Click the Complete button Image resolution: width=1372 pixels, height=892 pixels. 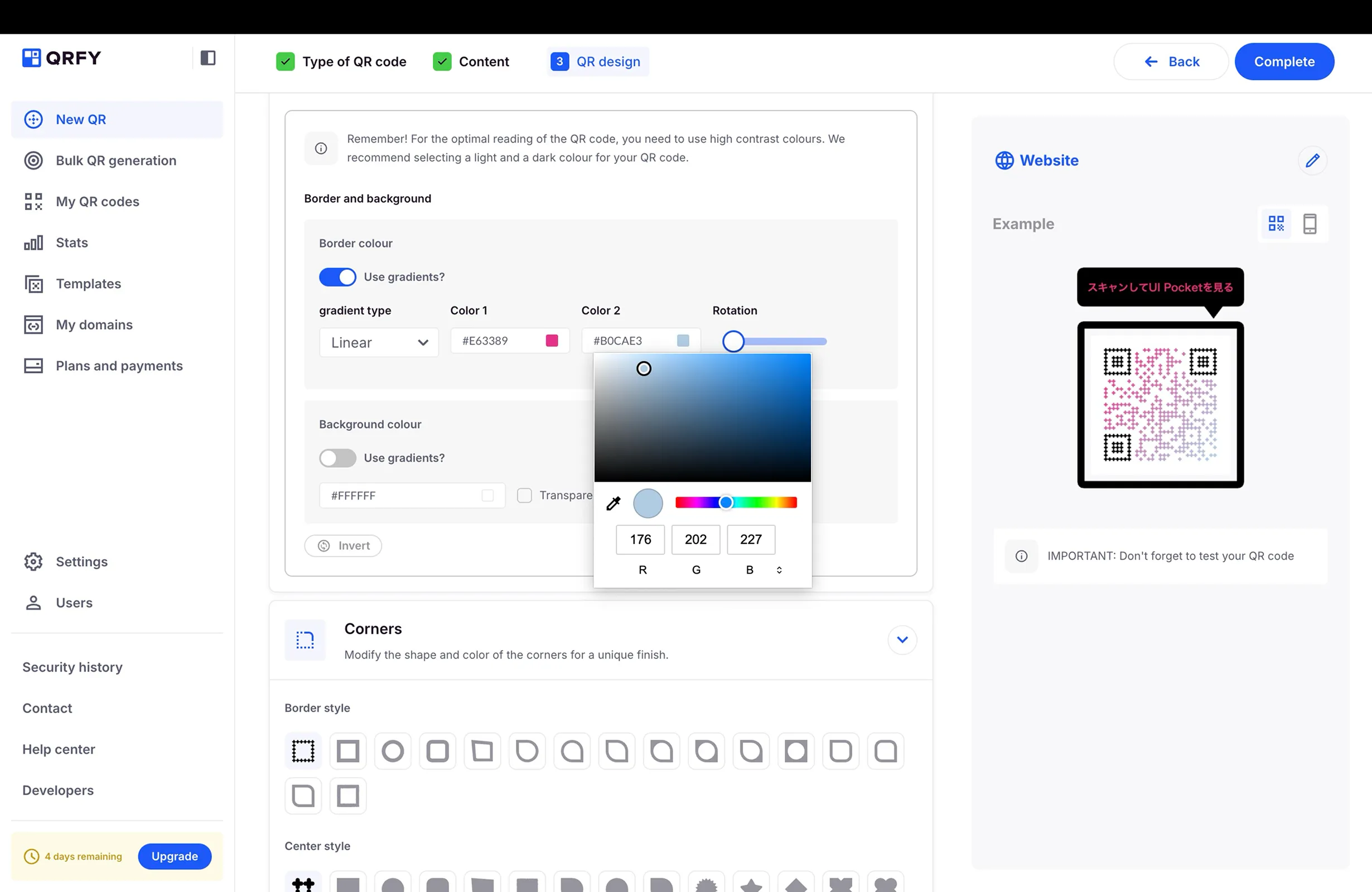1284,62
